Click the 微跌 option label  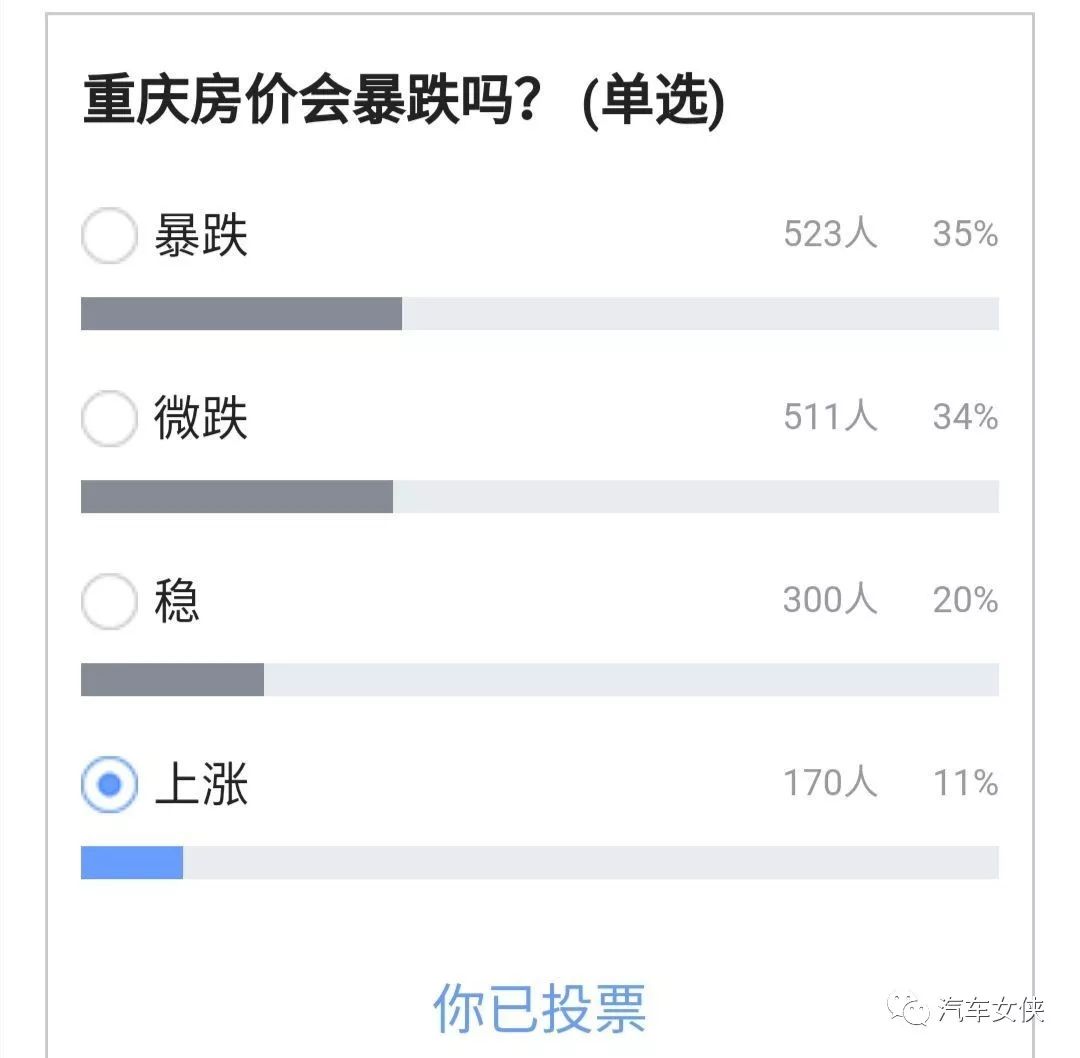point(200,417)
